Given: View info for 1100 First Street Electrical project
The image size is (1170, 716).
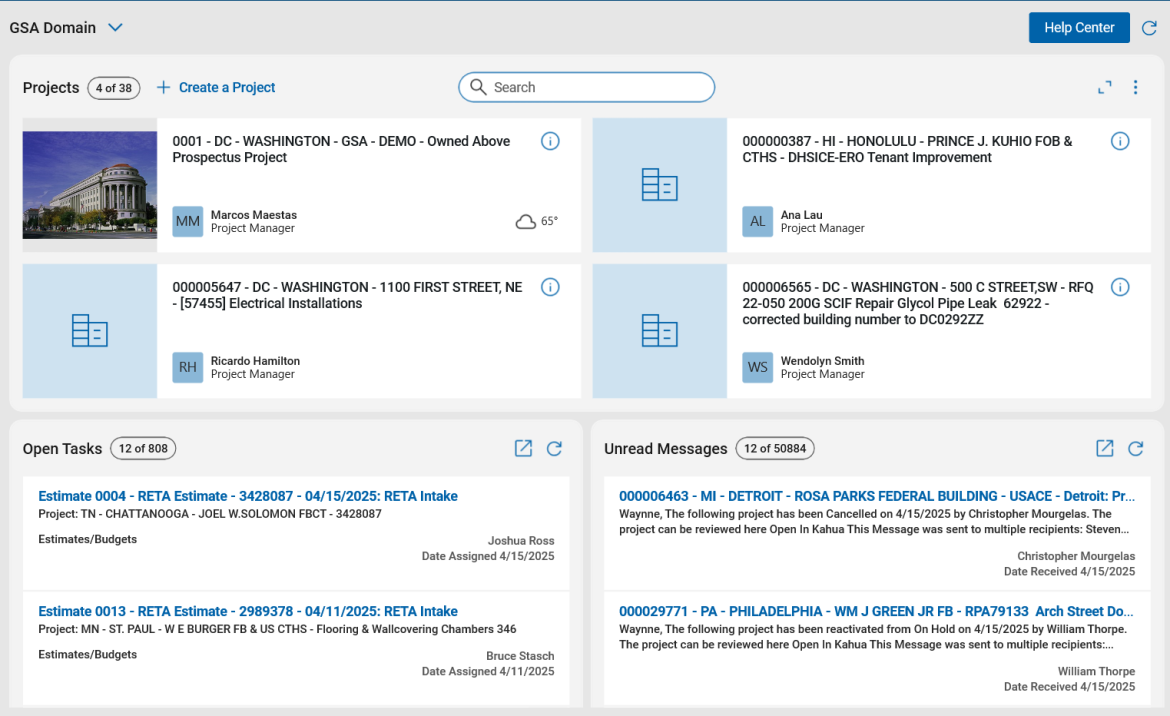Looking at the screenshot, I should 550,287.
